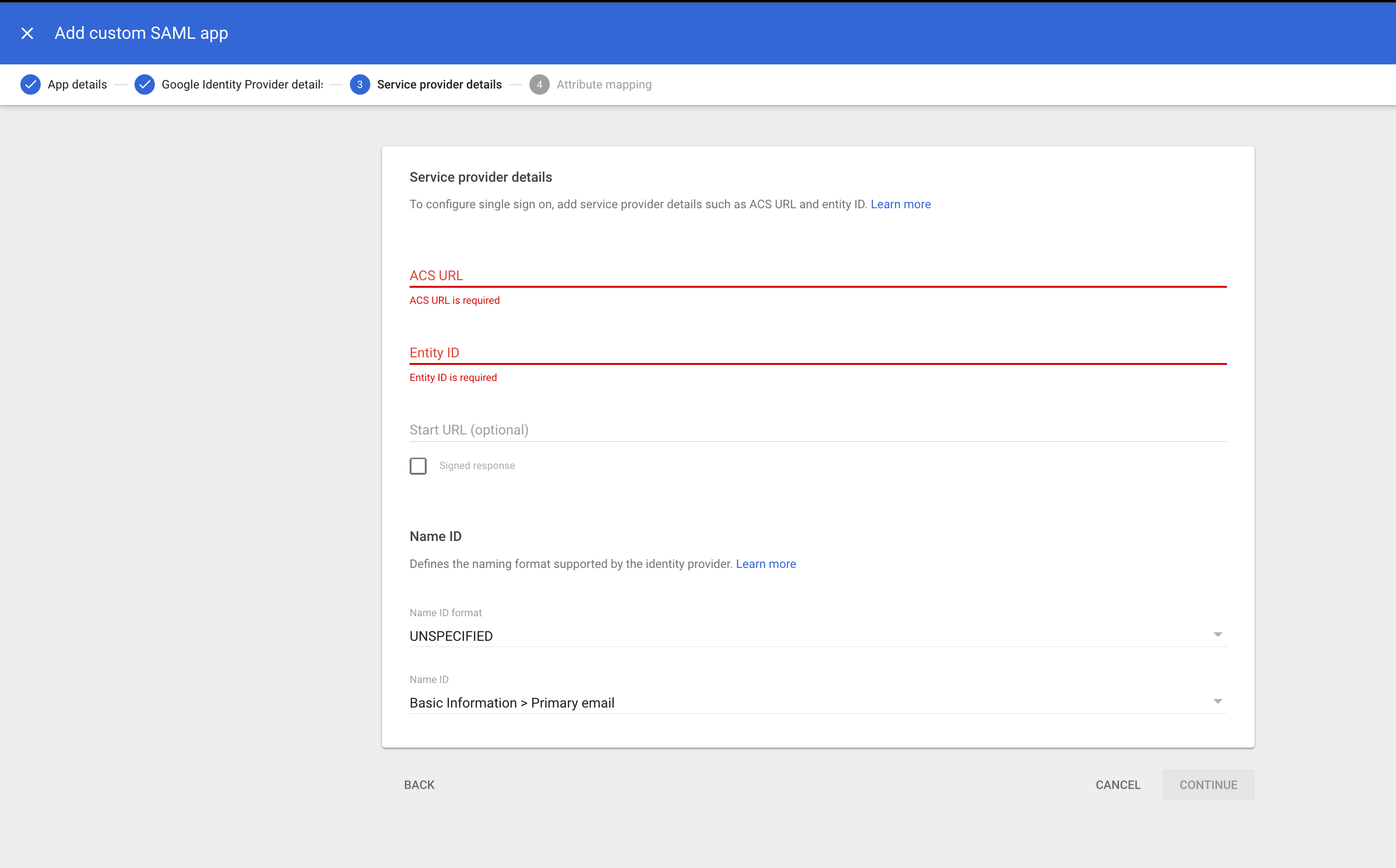Click the Google Identity Provider checkmark icon
The image size is (1396, 868).
pos(144,84)
